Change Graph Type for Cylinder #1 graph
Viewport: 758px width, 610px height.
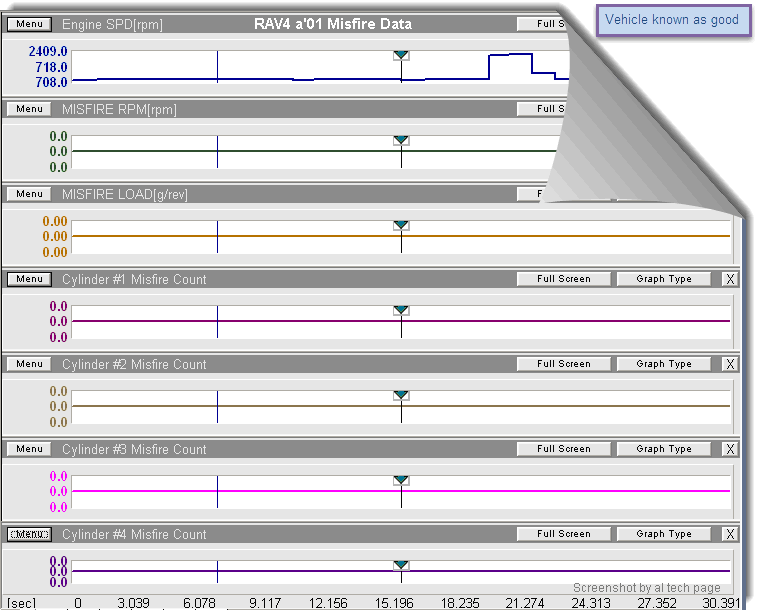(664, 279)
